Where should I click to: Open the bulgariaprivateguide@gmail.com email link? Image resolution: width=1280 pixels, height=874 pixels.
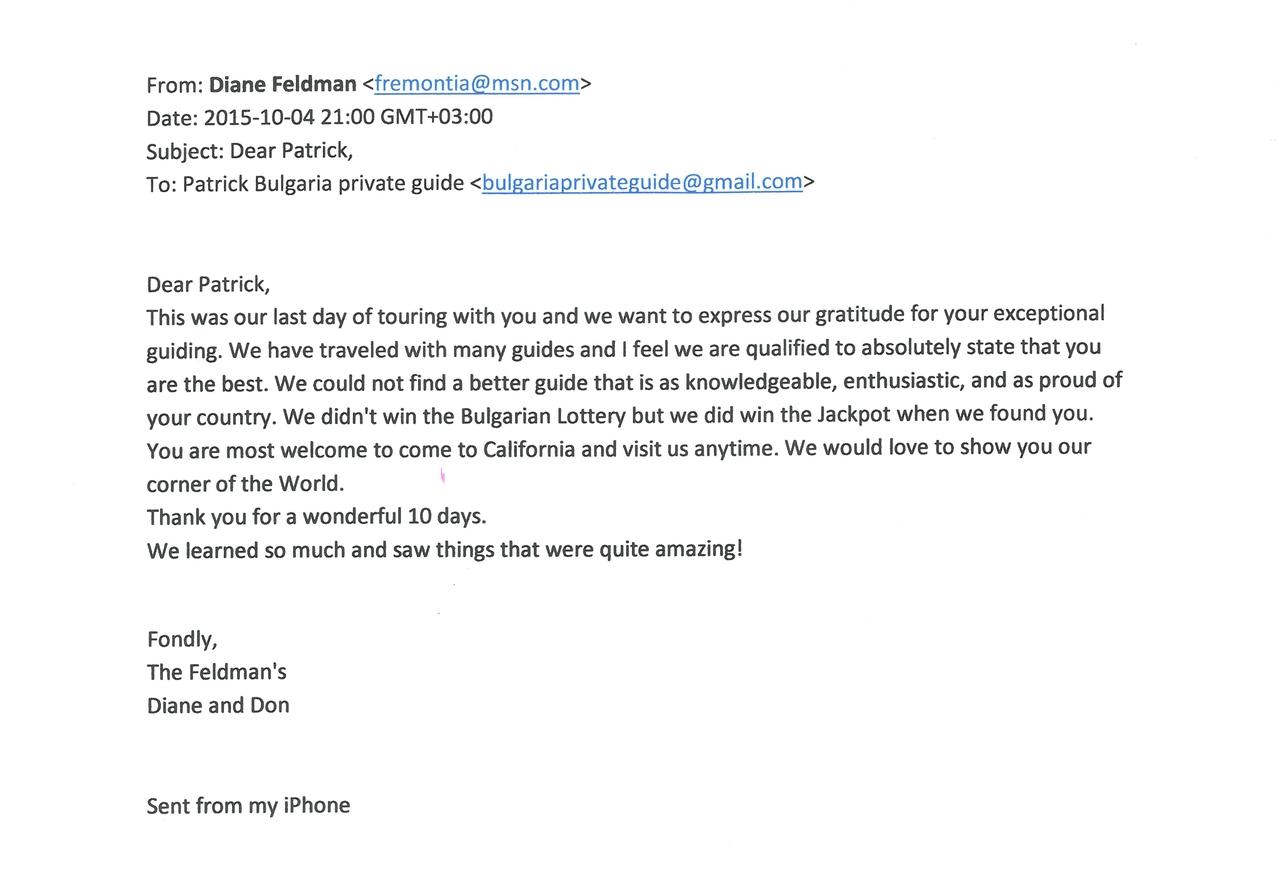(642, 182)
